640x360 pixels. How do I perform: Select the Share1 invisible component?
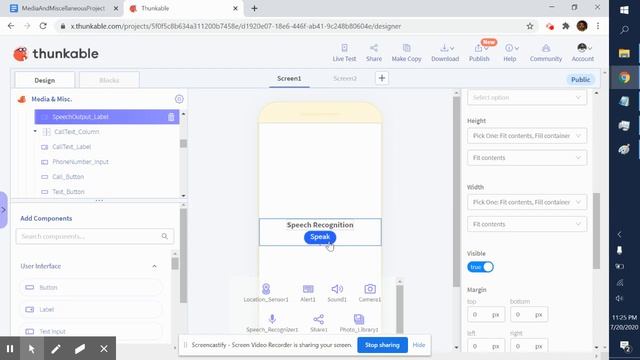pyautogui.click(x=319, y=322)
